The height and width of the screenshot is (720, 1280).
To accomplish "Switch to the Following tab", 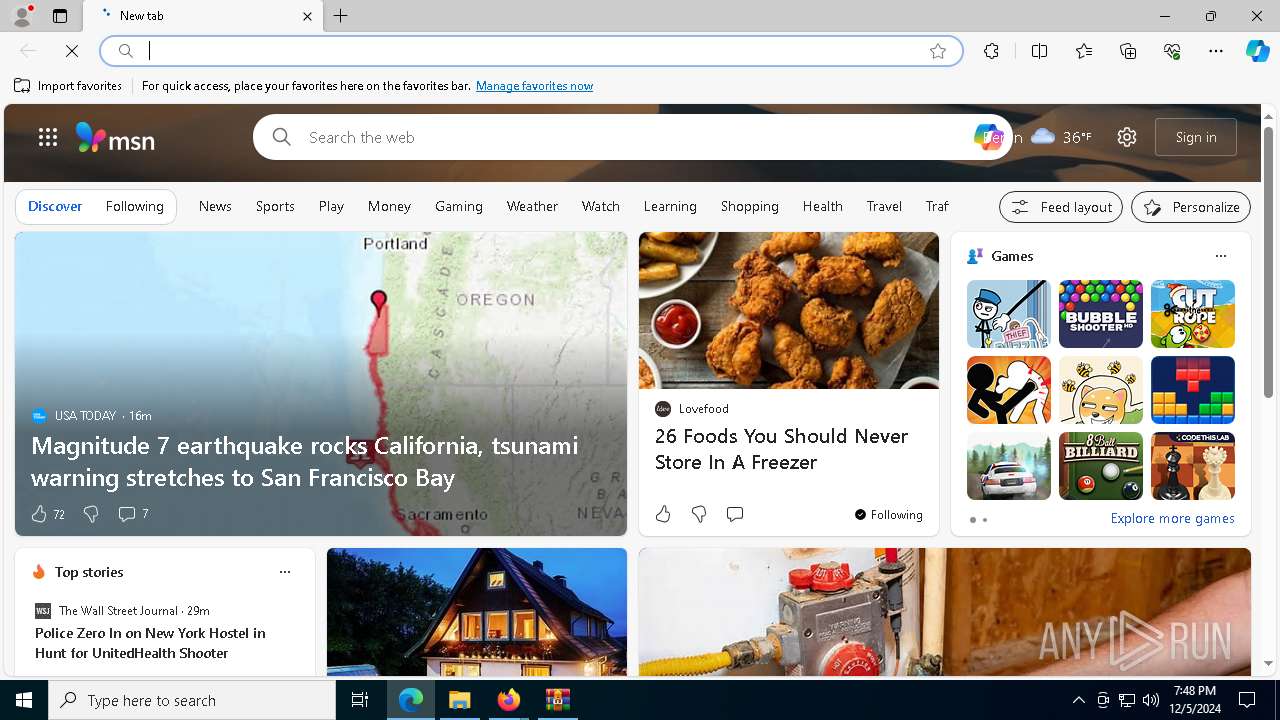I will tap(134, 206).
